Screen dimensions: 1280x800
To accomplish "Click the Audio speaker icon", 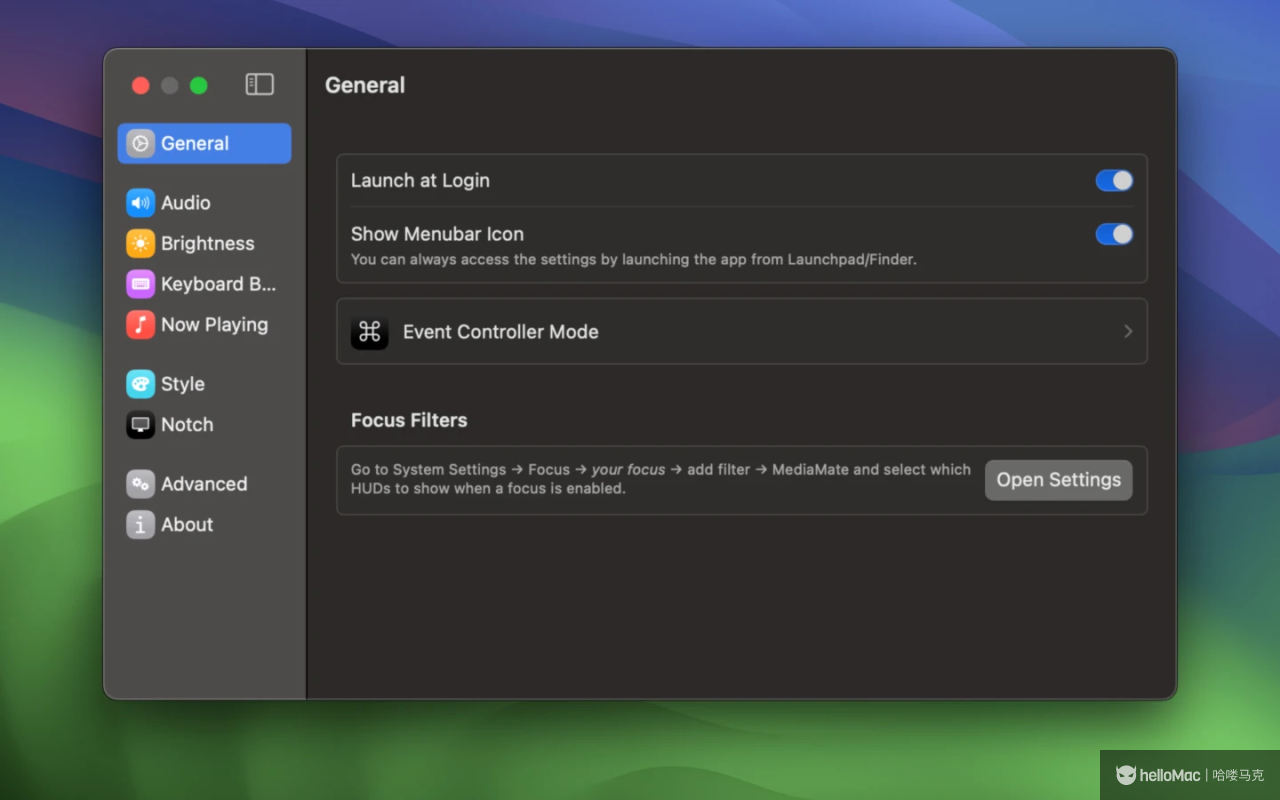I will click(x=140, y=203).
